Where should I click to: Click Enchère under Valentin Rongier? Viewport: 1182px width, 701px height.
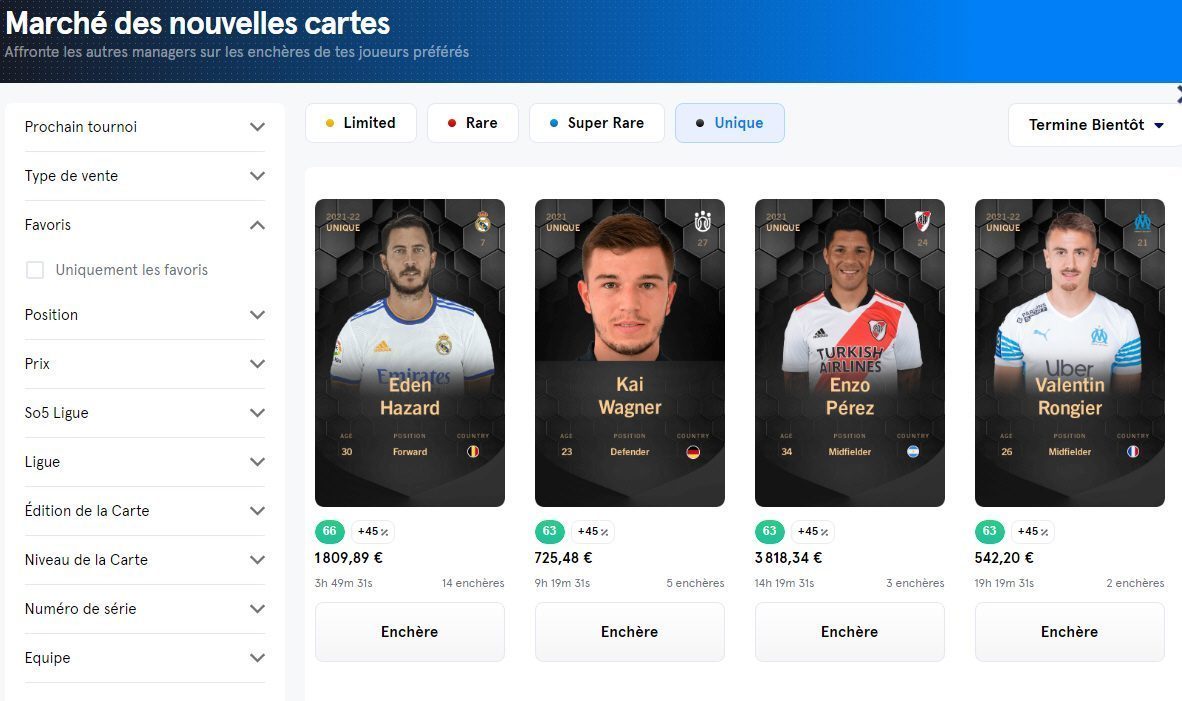1069,631
